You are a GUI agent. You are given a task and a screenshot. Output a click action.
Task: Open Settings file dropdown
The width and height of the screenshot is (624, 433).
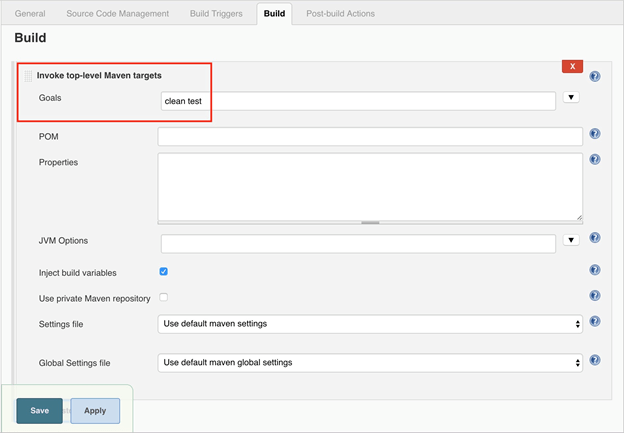(370, 324)
